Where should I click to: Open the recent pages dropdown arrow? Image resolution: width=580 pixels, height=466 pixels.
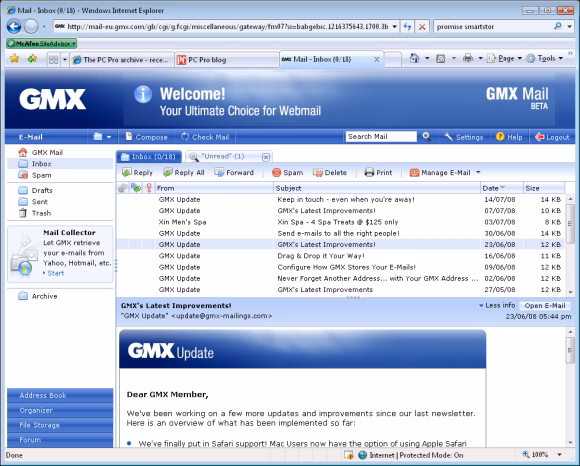pyautogui.click(x=44, y=27)
